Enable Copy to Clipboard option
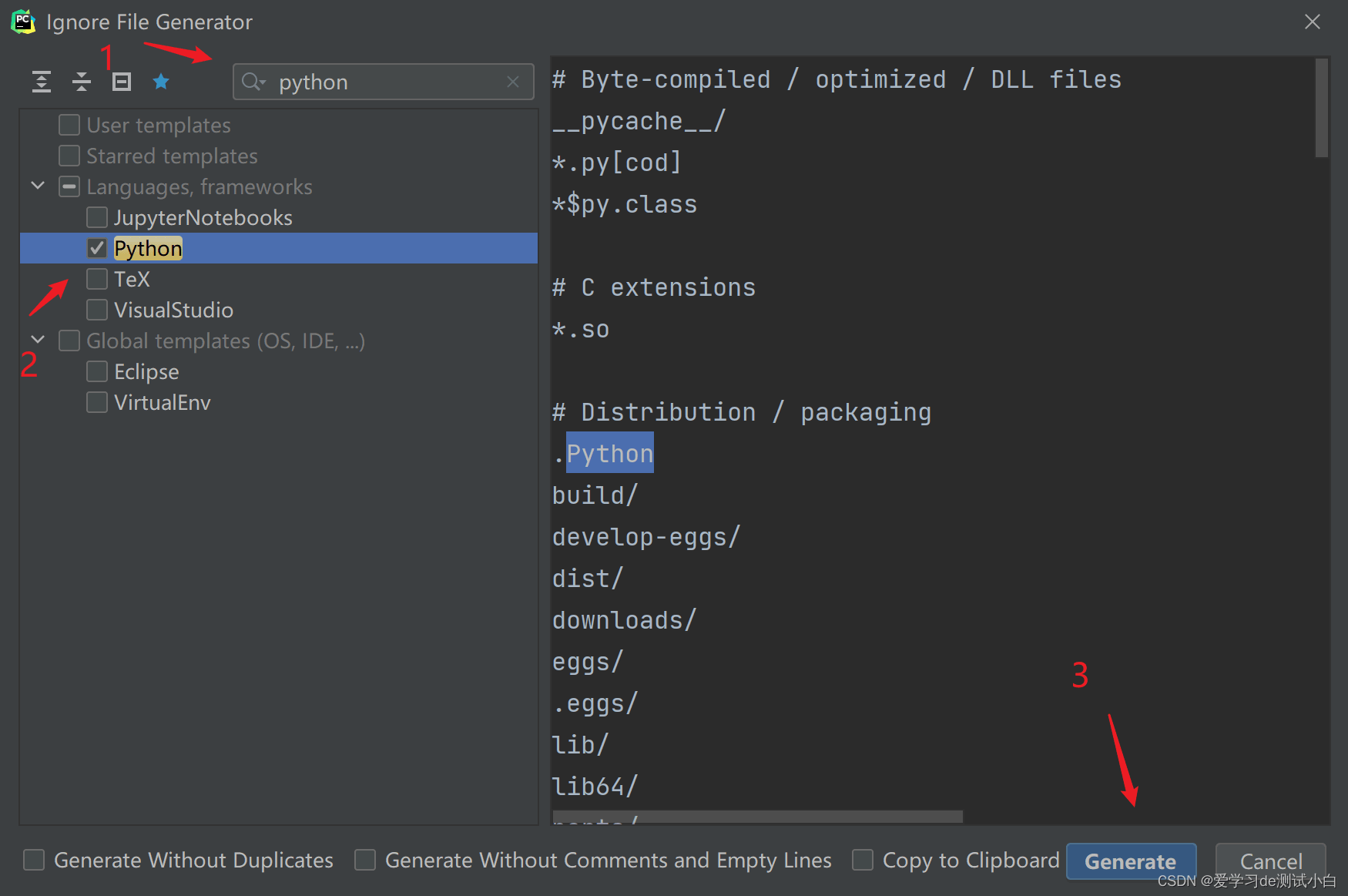Image resolution: width=1348 pixels, height=896 pixels. [863, 860]
